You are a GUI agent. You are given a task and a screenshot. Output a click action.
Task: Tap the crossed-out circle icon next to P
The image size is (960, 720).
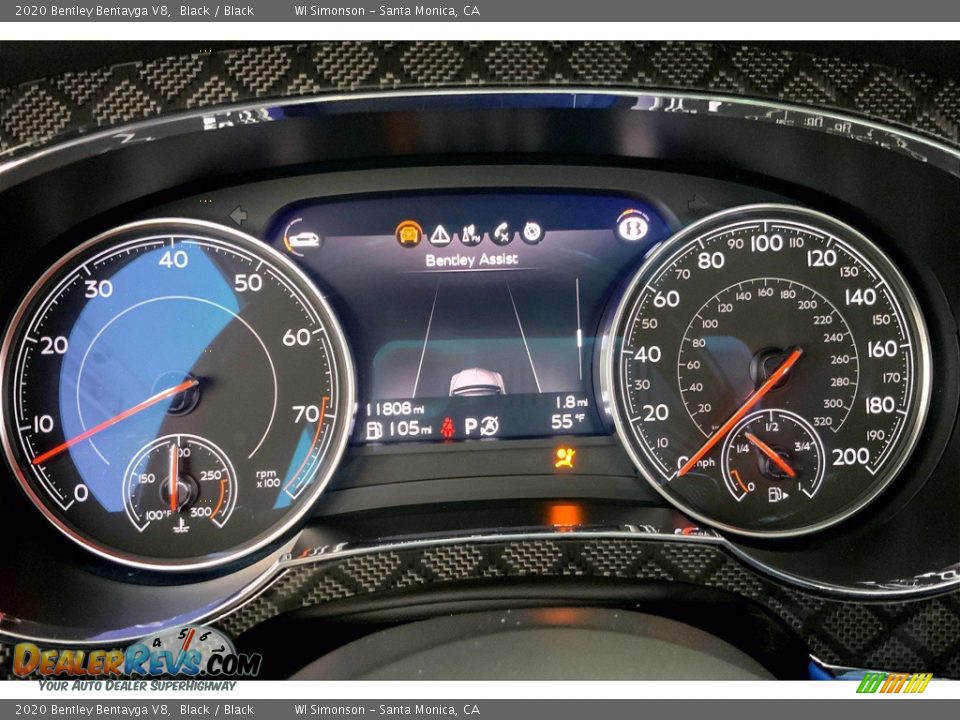(x=489, y=426)
